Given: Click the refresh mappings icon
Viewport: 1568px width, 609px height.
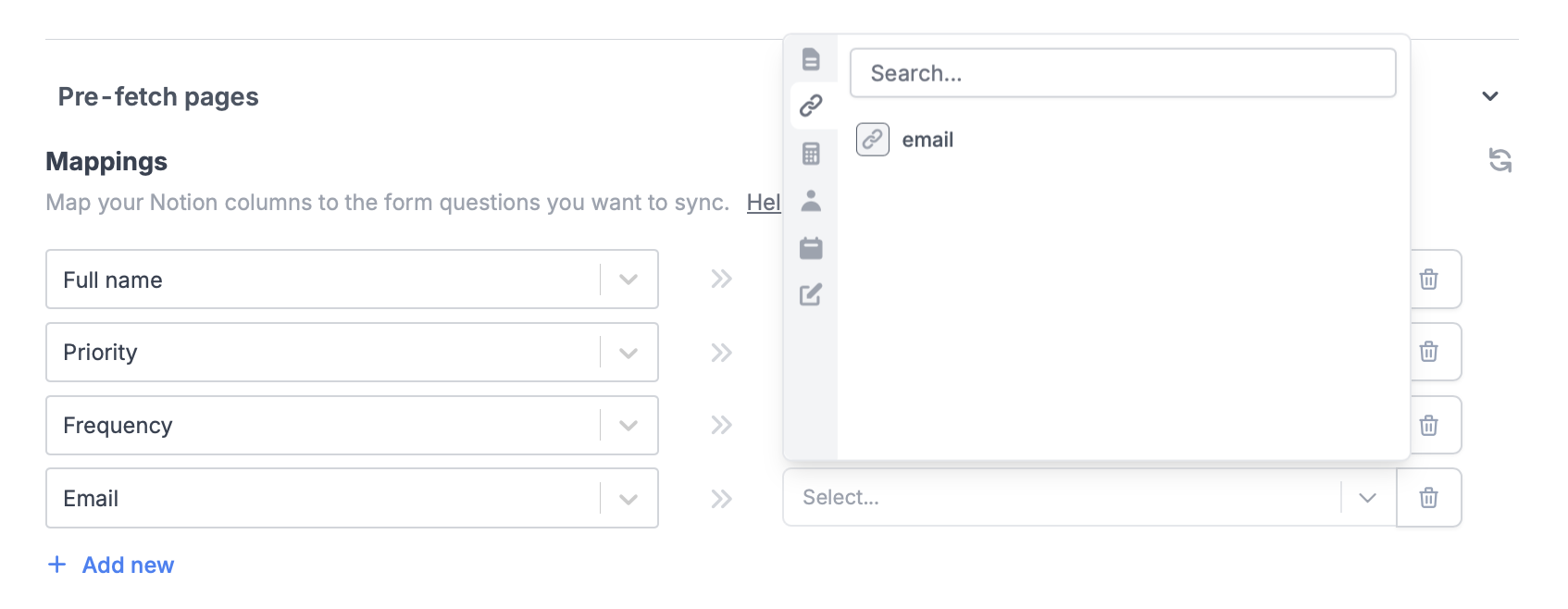Looking at the screenshot, I should (x=1500, y=160).
